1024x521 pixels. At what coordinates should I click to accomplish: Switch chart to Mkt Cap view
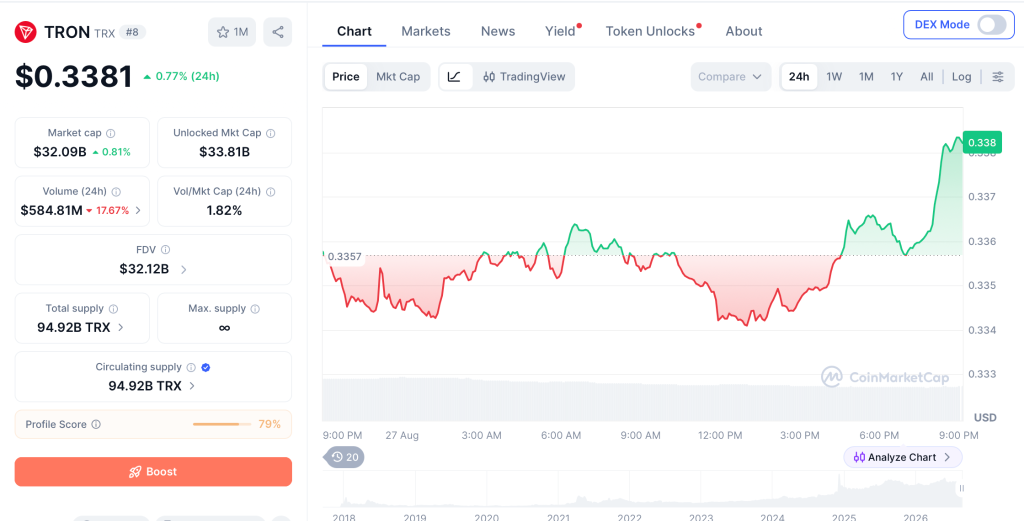point(398,76)
